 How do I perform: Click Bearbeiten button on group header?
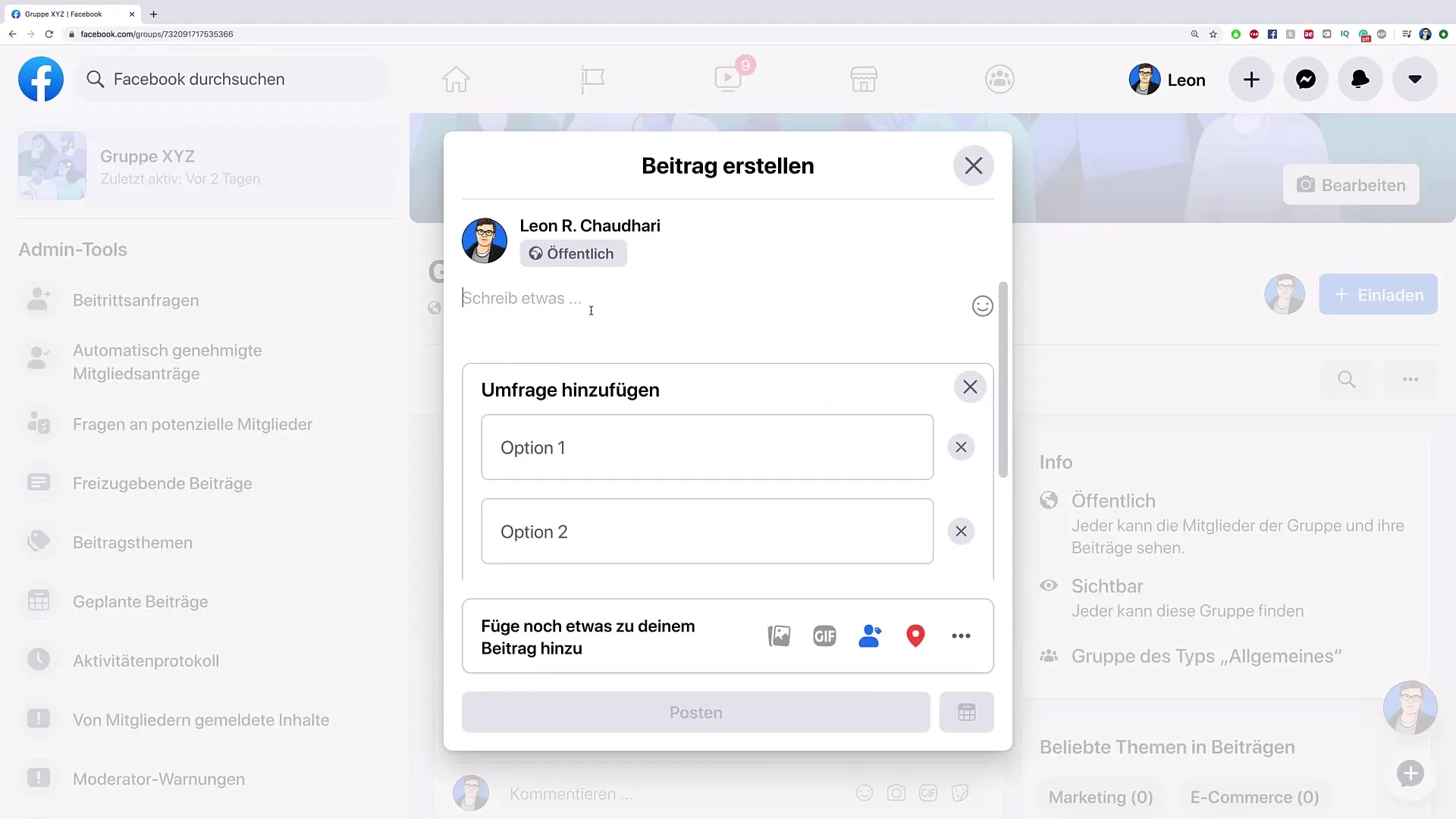[1352, 184]
